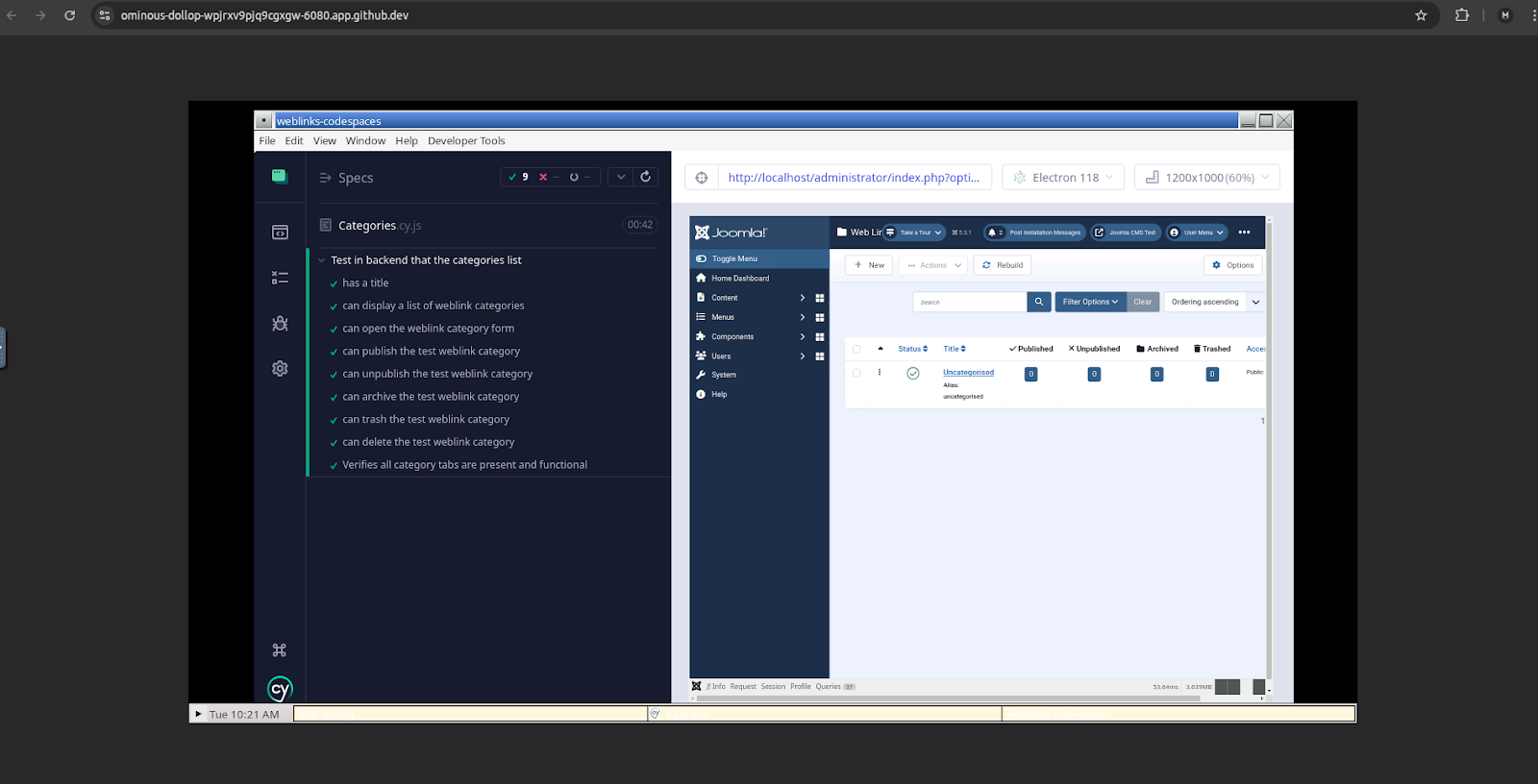Rerun all tests with the reload icon
The width and height of the screenshot is (1538, 784).
(646, 177)
